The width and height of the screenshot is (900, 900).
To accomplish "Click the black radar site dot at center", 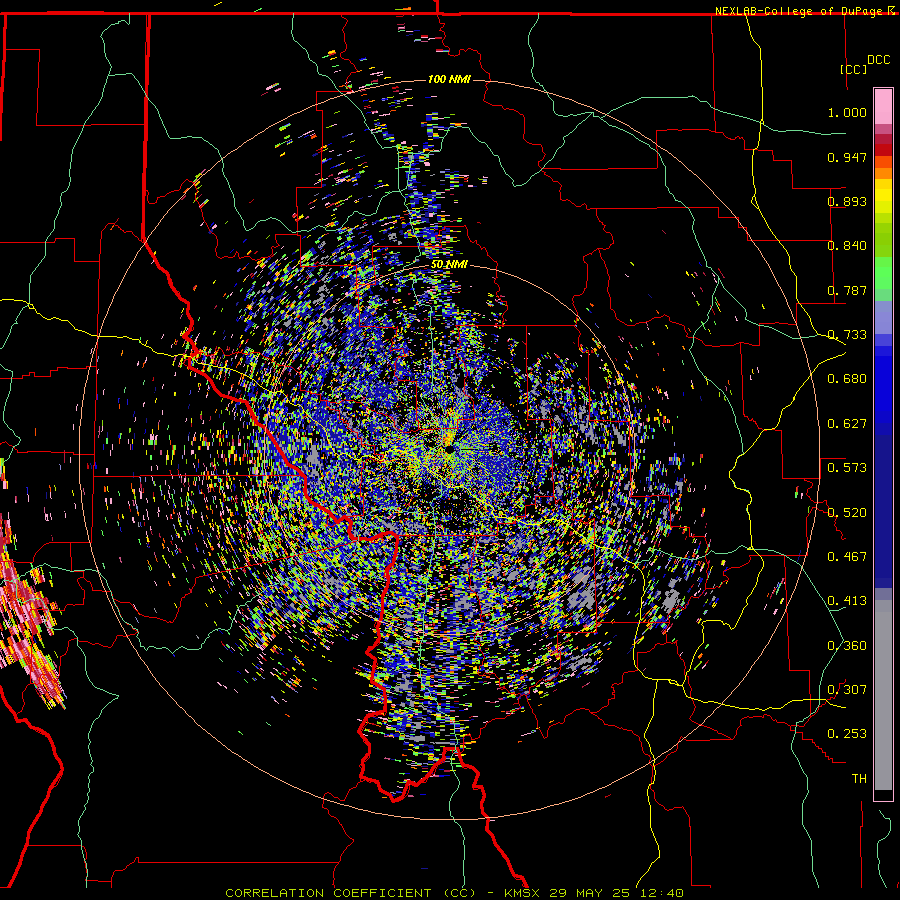I will click(x=449, y=450).
